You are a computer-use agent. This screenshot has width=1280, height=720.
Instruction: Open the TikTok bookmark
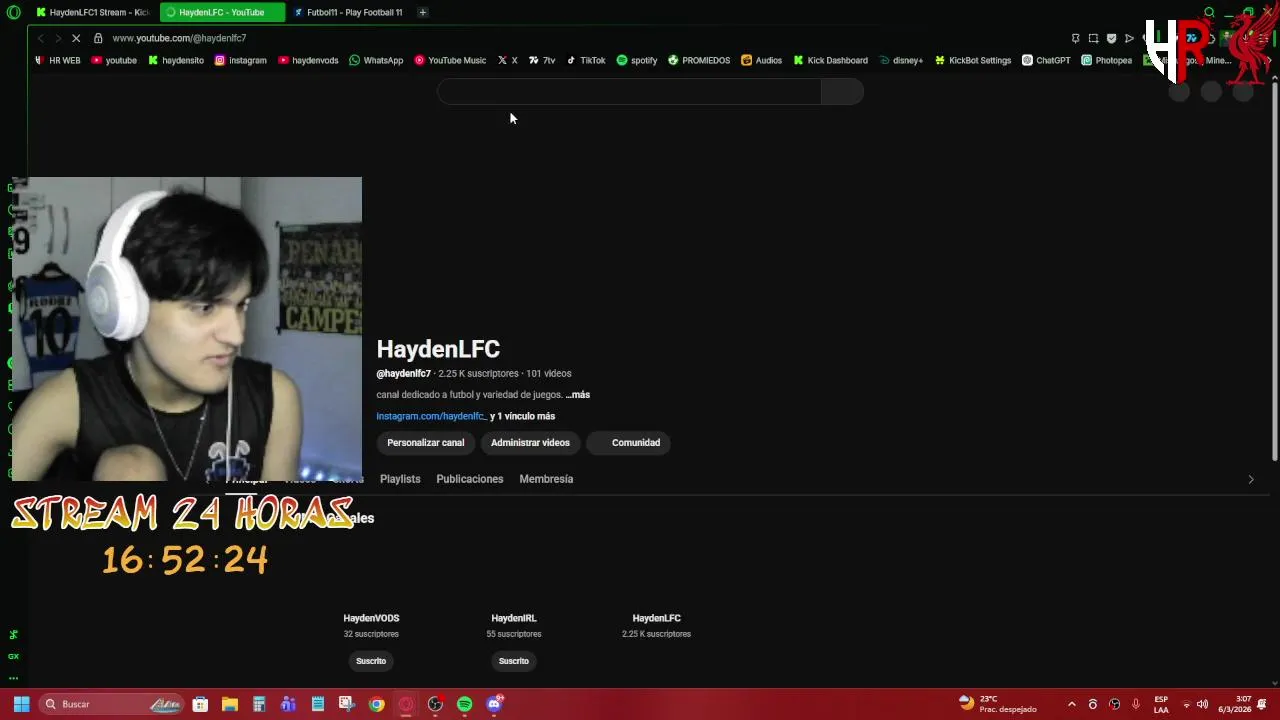(586, 60)
